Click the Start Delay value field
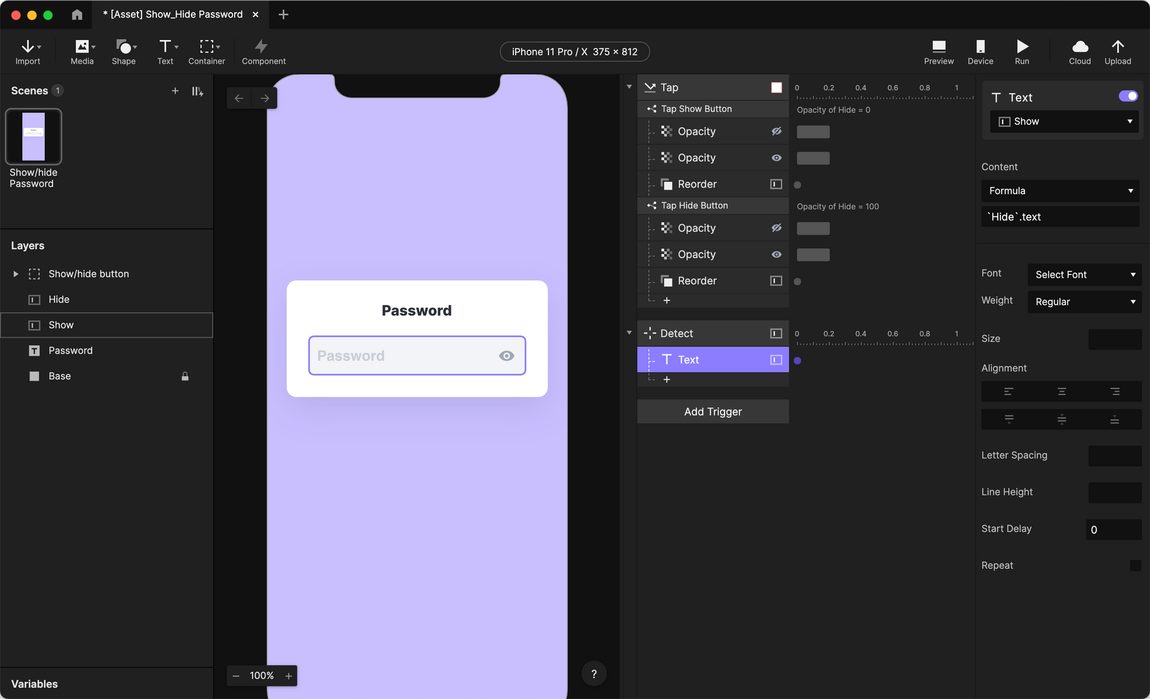 tap(1113, 530)
